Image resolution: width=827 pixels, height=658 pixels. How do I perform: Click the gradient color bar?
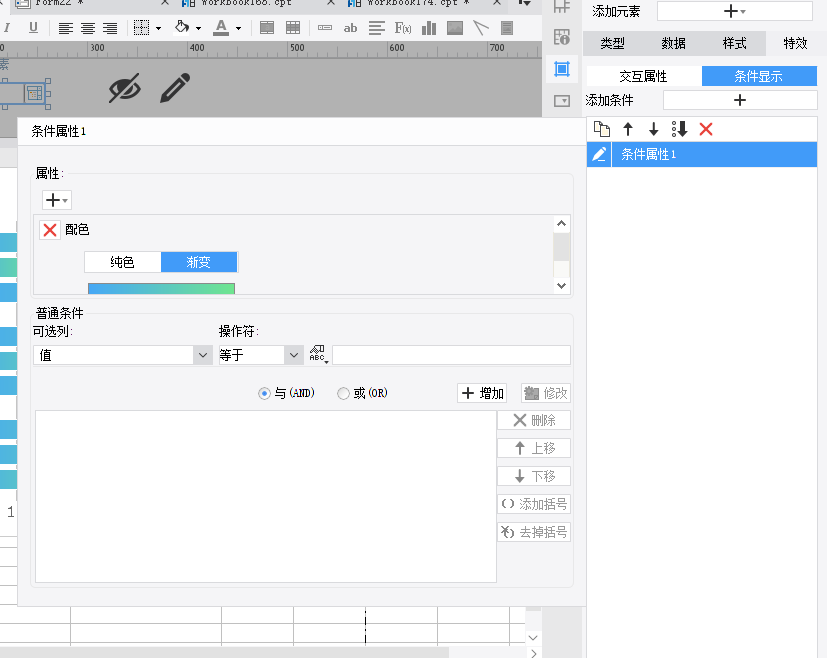161,288
